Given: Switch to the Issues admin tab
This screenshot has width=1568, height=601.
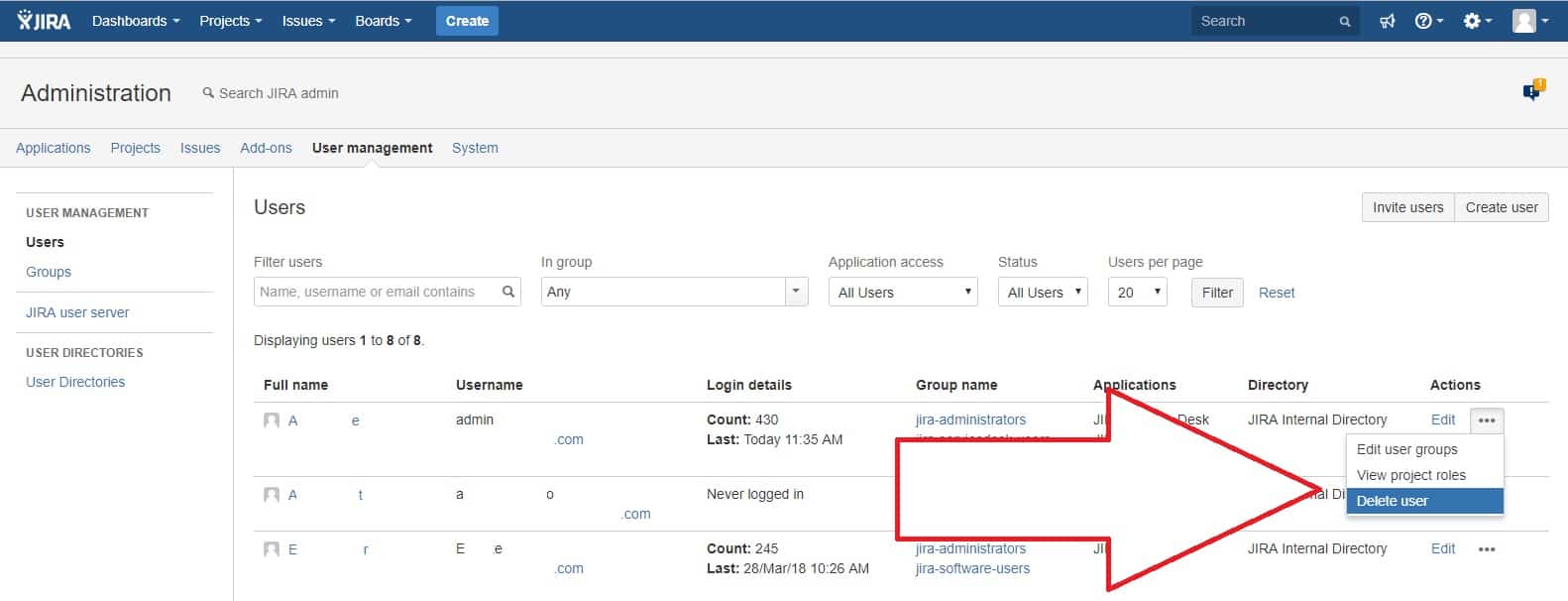Looking at the screenshot, I should [x=200, y=148].
